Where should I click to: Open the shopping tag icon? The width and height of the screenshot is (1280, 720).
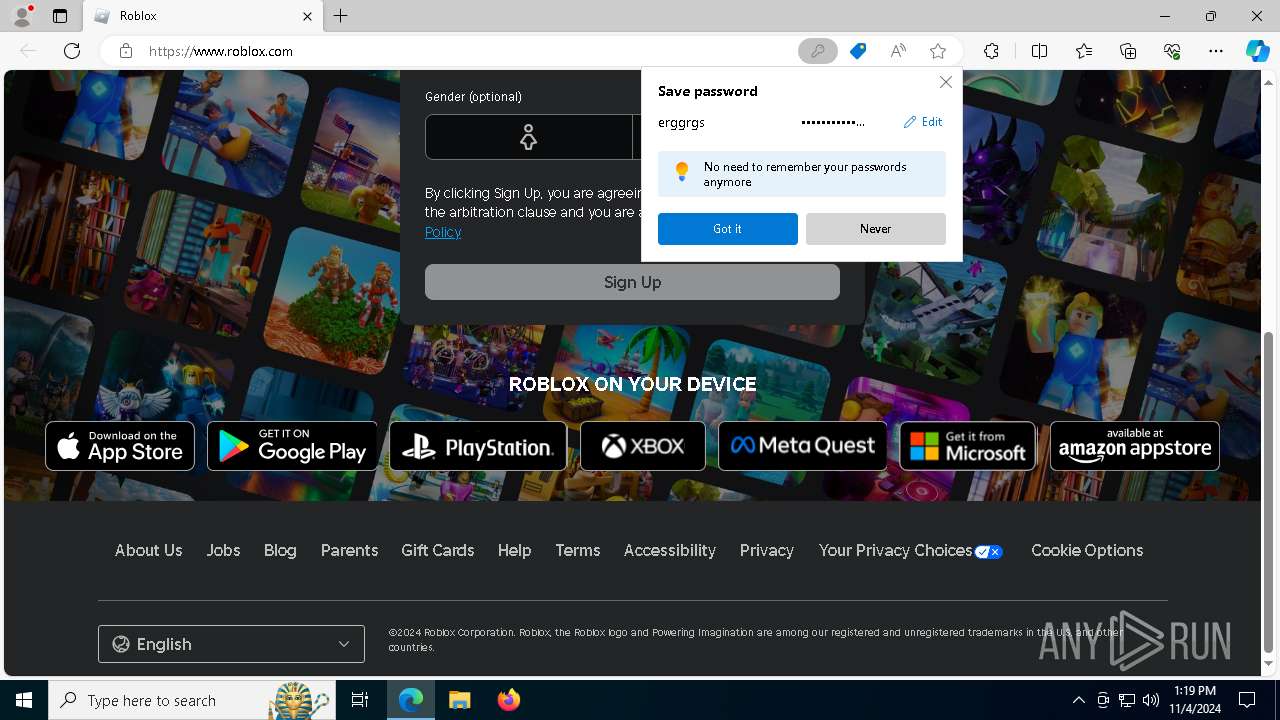(x=858, y=51)
